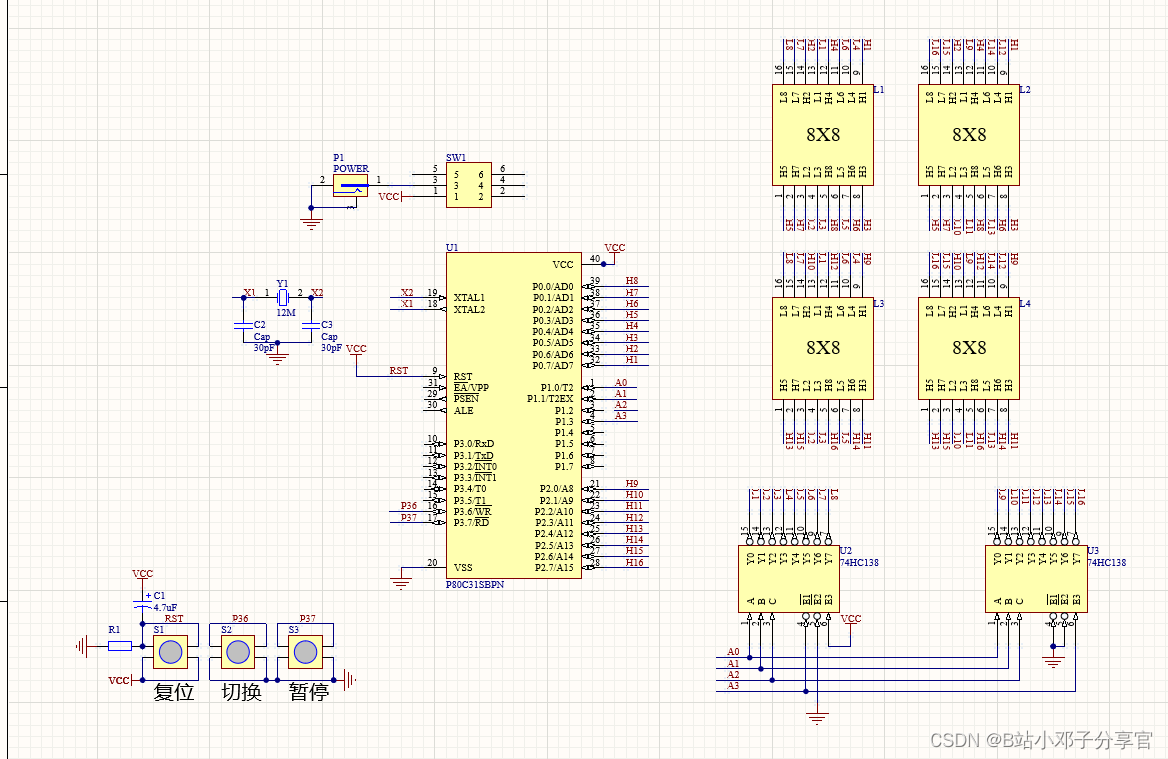Viewport: 1168px width, 759px height.
Task: Click the VCC port left of S1
Action: tap(121, 680)
